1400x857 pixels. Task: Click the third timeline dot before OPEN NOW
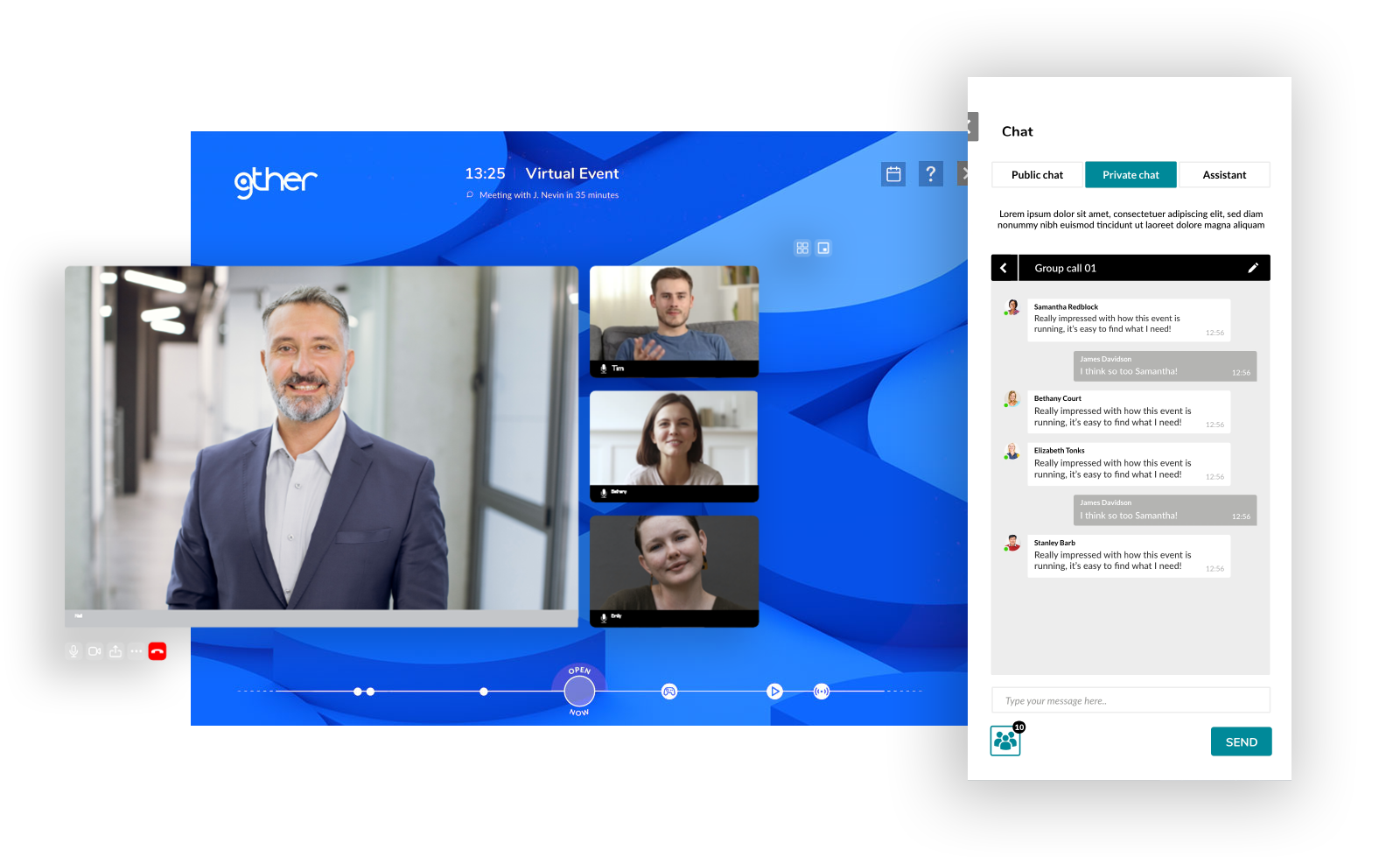[x=484, y=692]
